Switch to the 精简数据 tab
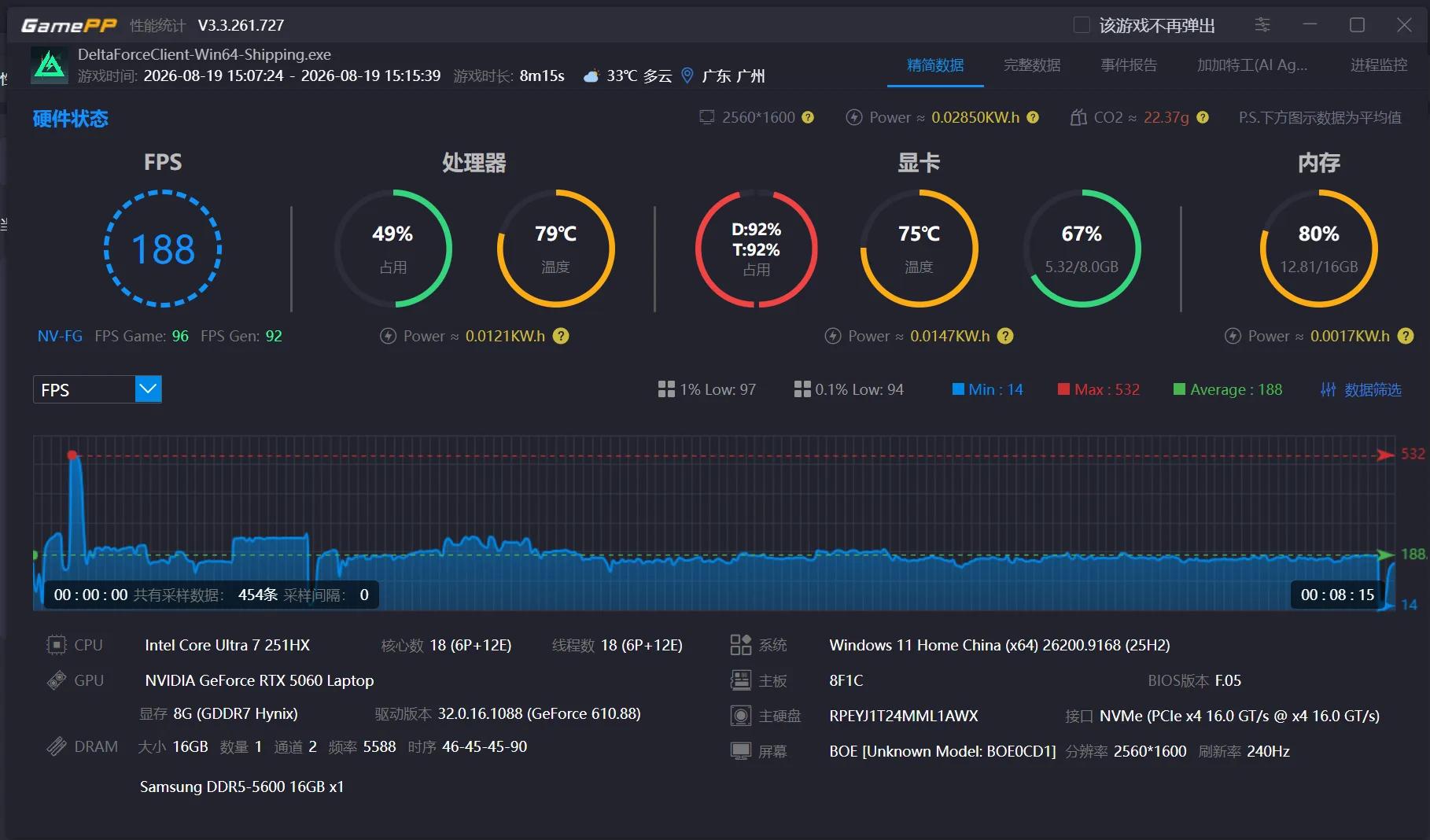Image resolution: width=1430 pixels, height=840 pixels. [x=935, y=65]
